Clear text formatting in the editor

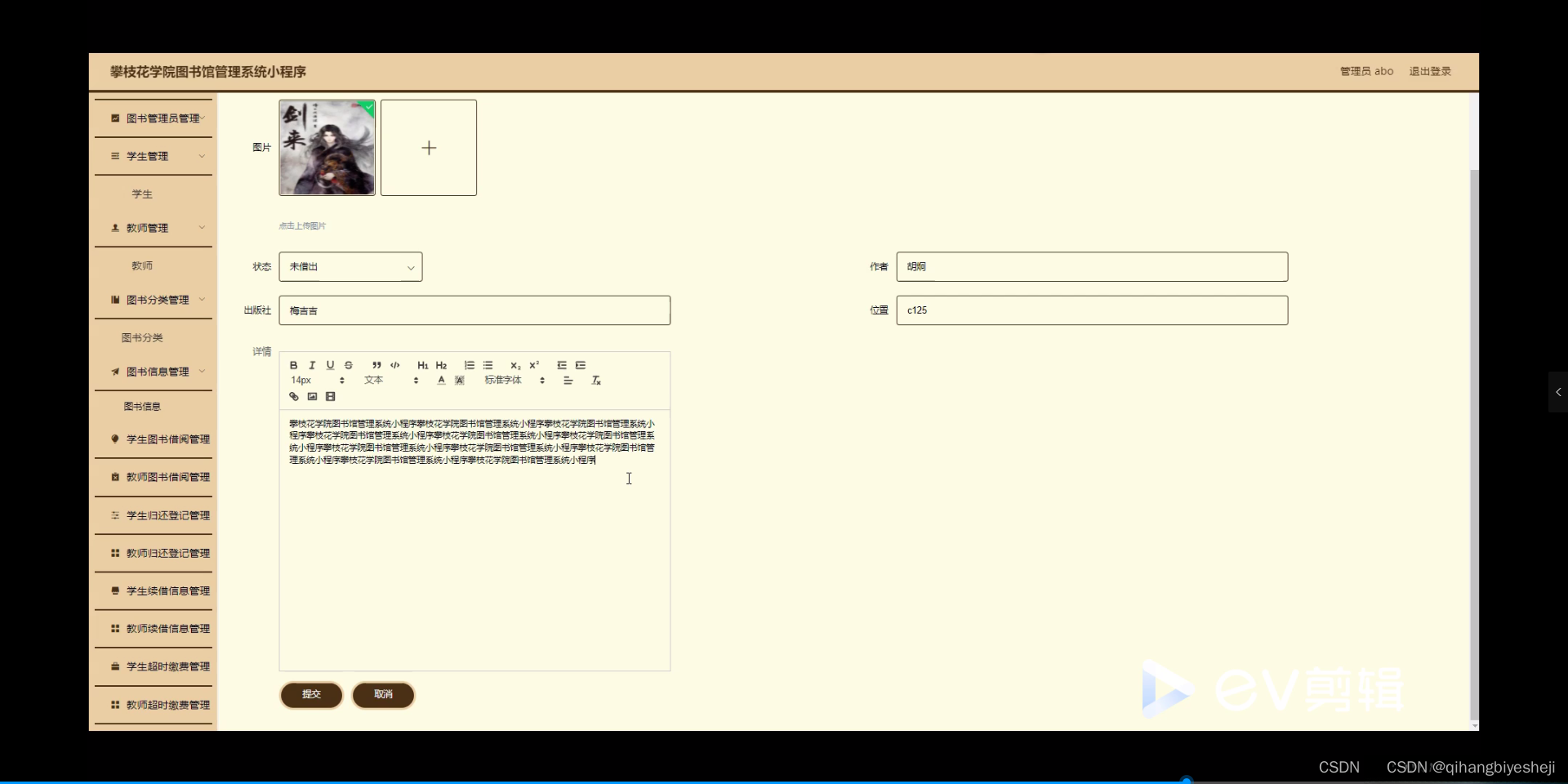[x=596, y=380]
